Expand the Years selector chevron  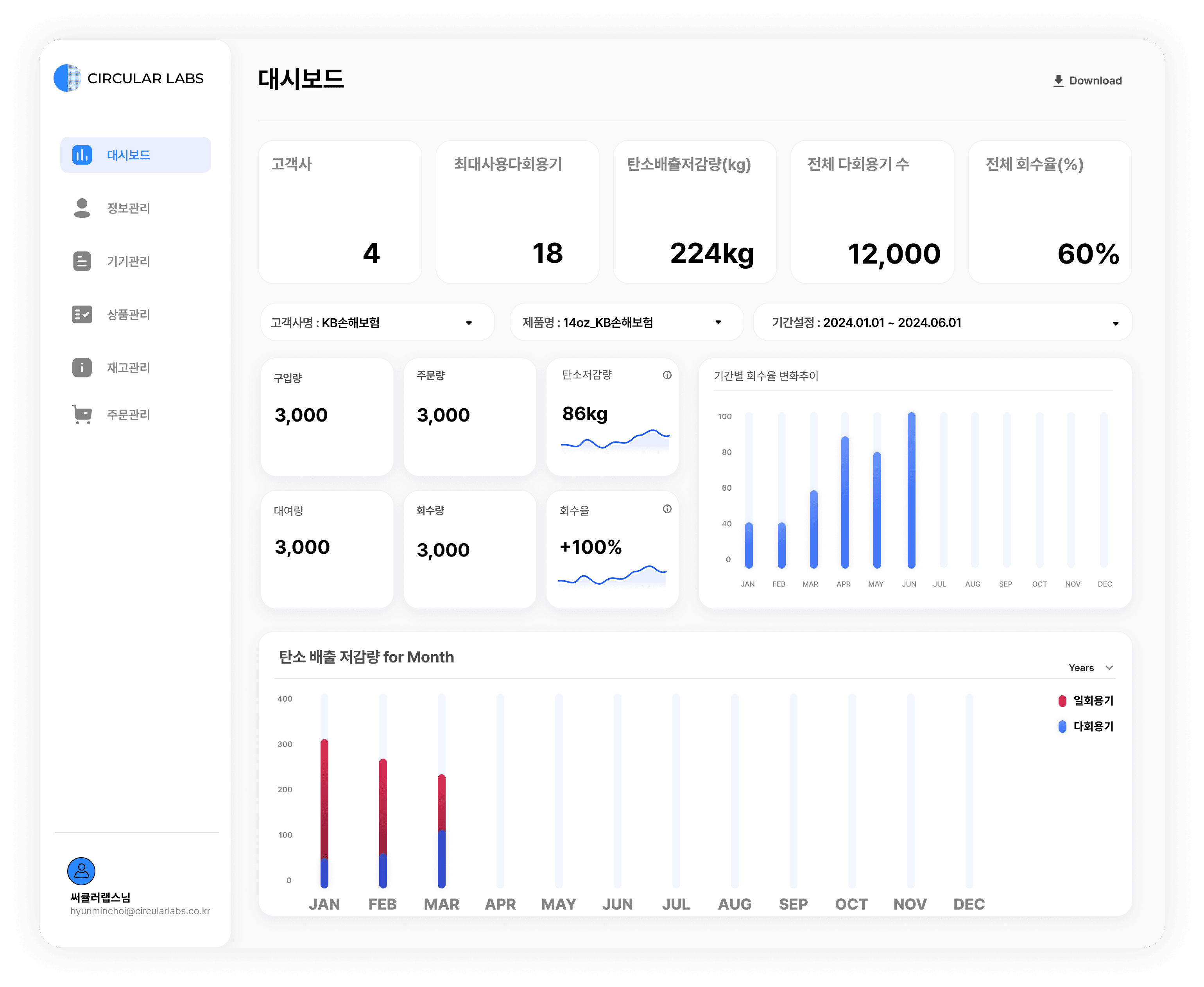(x=1109, y=668)
